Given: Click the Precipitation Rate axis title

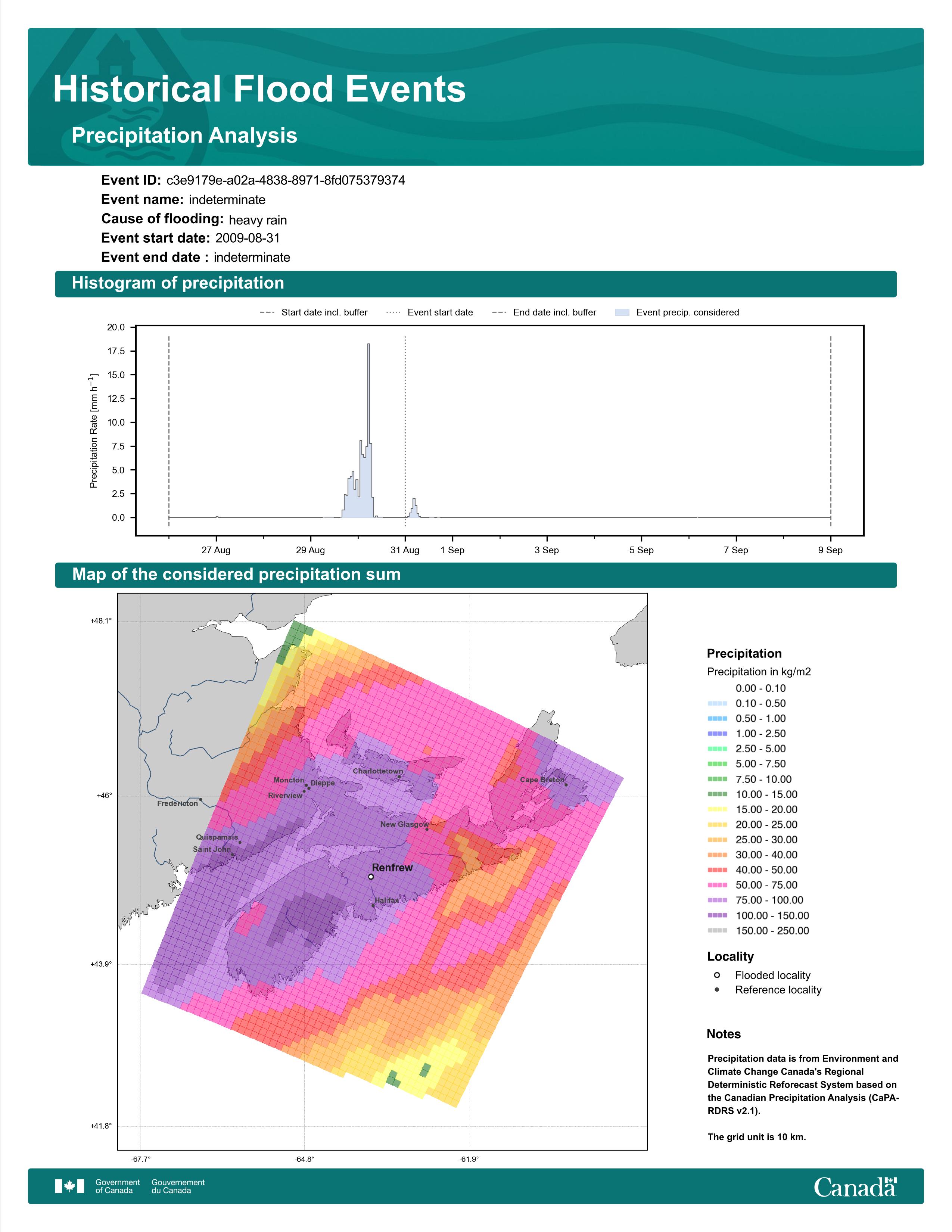Looking at the screenshot, I should point(94,430).
